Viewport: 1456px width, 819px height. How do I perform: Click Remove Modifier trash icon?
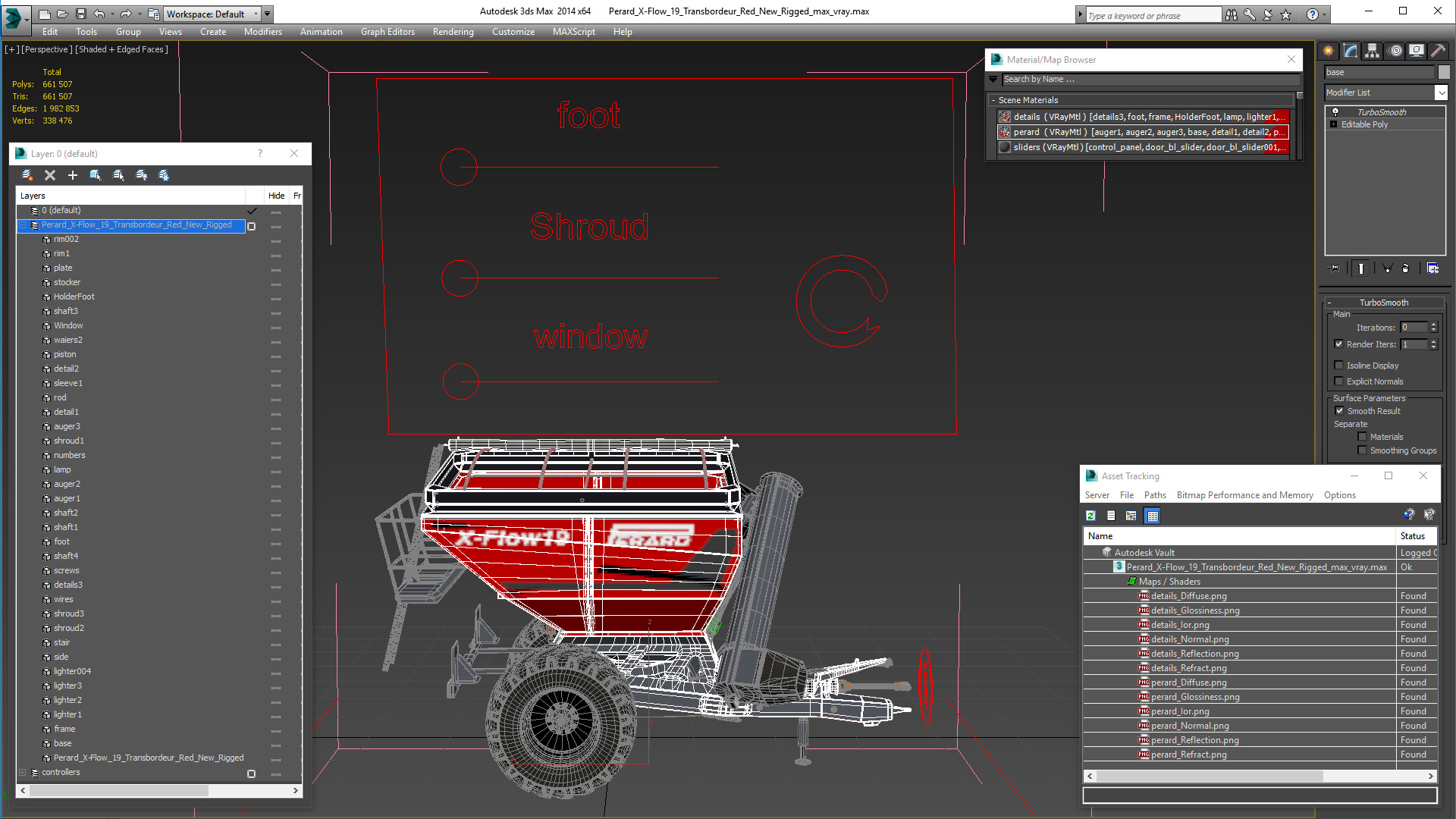tap(1405, 268)
